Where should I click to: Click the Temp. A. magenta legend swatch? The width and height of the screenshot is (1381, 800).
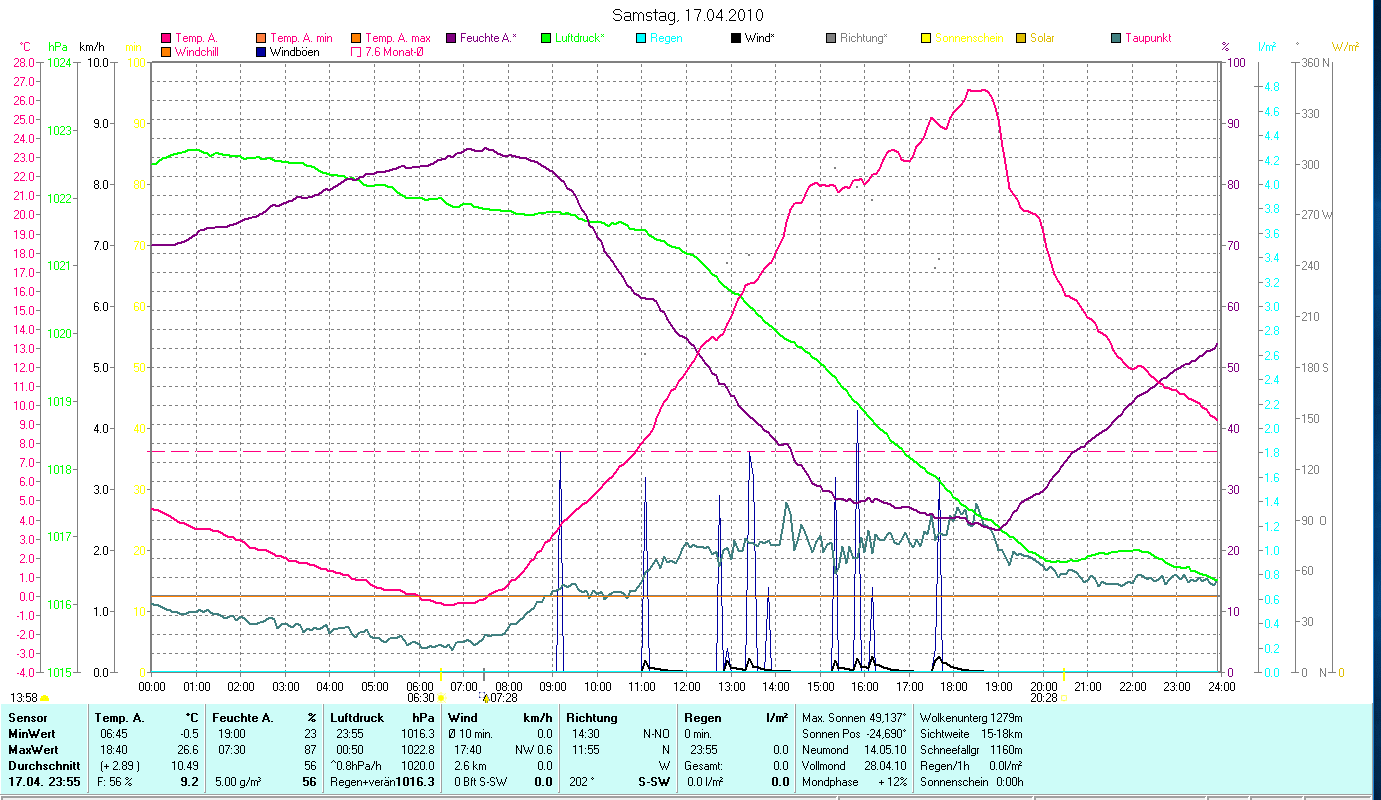coord(165,38)
